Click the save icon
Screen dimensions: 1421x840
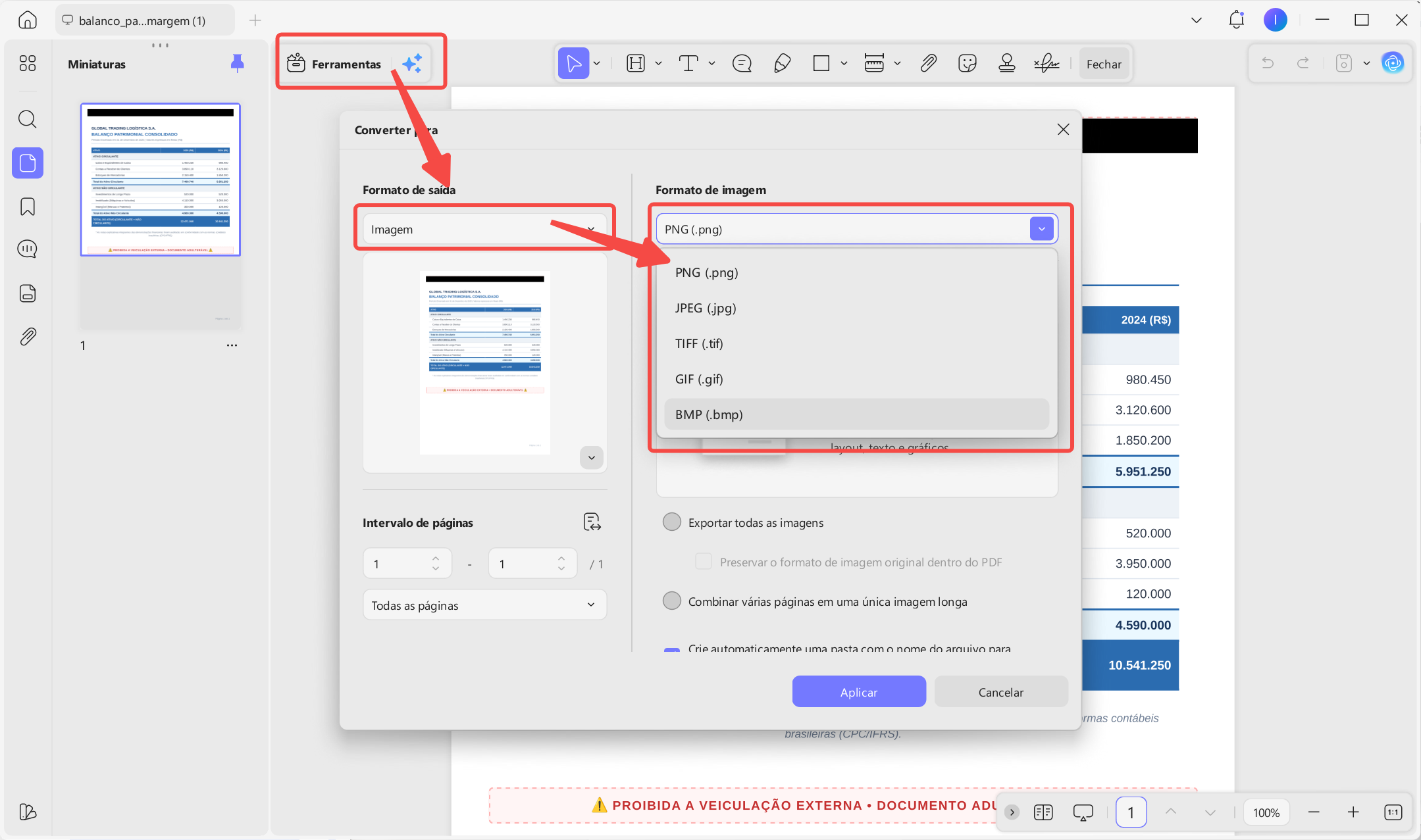[x=1343, y=63]
